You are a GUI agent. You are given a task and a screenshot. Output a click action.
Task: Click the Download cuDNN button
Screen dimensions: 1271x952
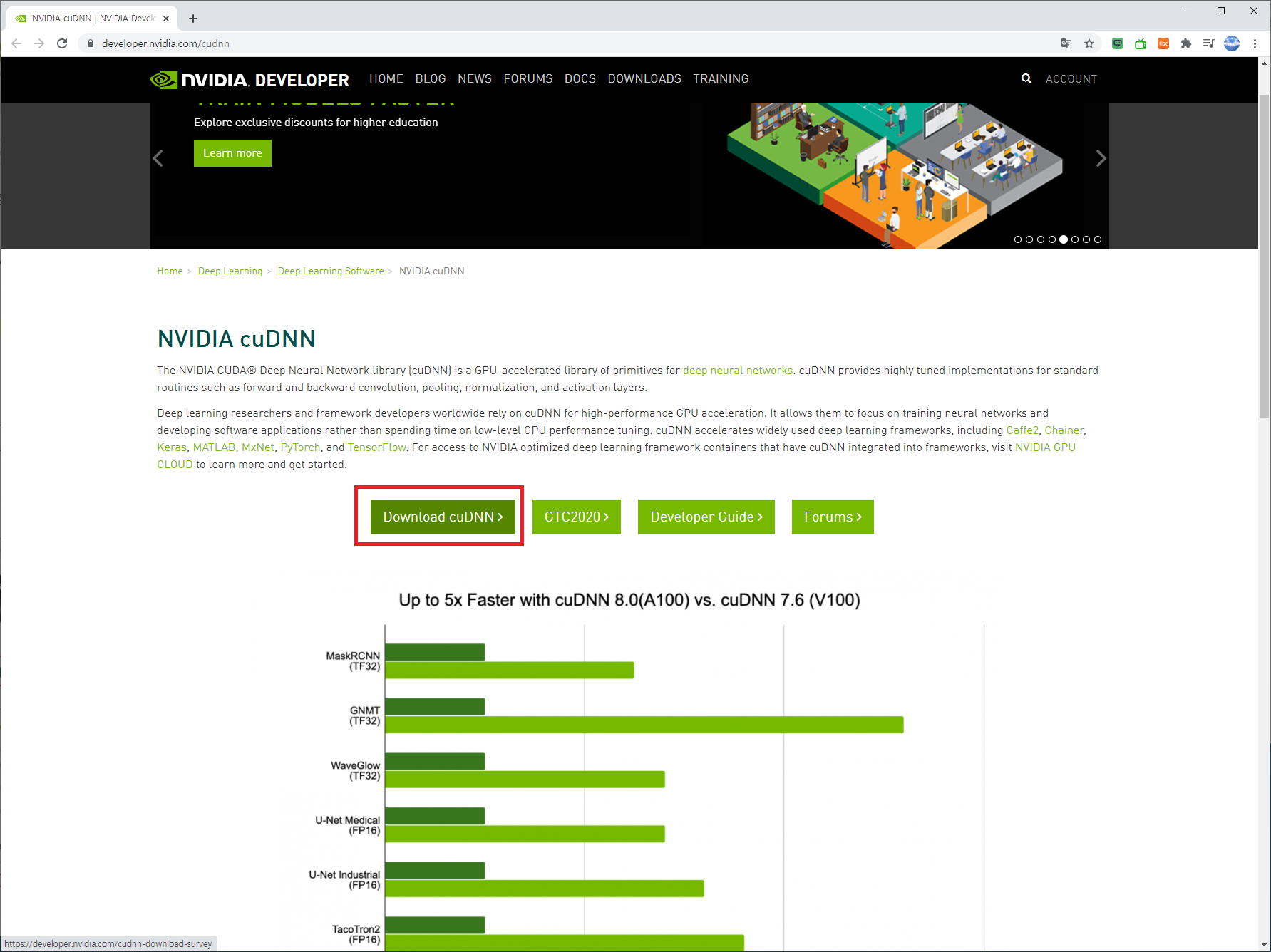click(x=443, y=517)
